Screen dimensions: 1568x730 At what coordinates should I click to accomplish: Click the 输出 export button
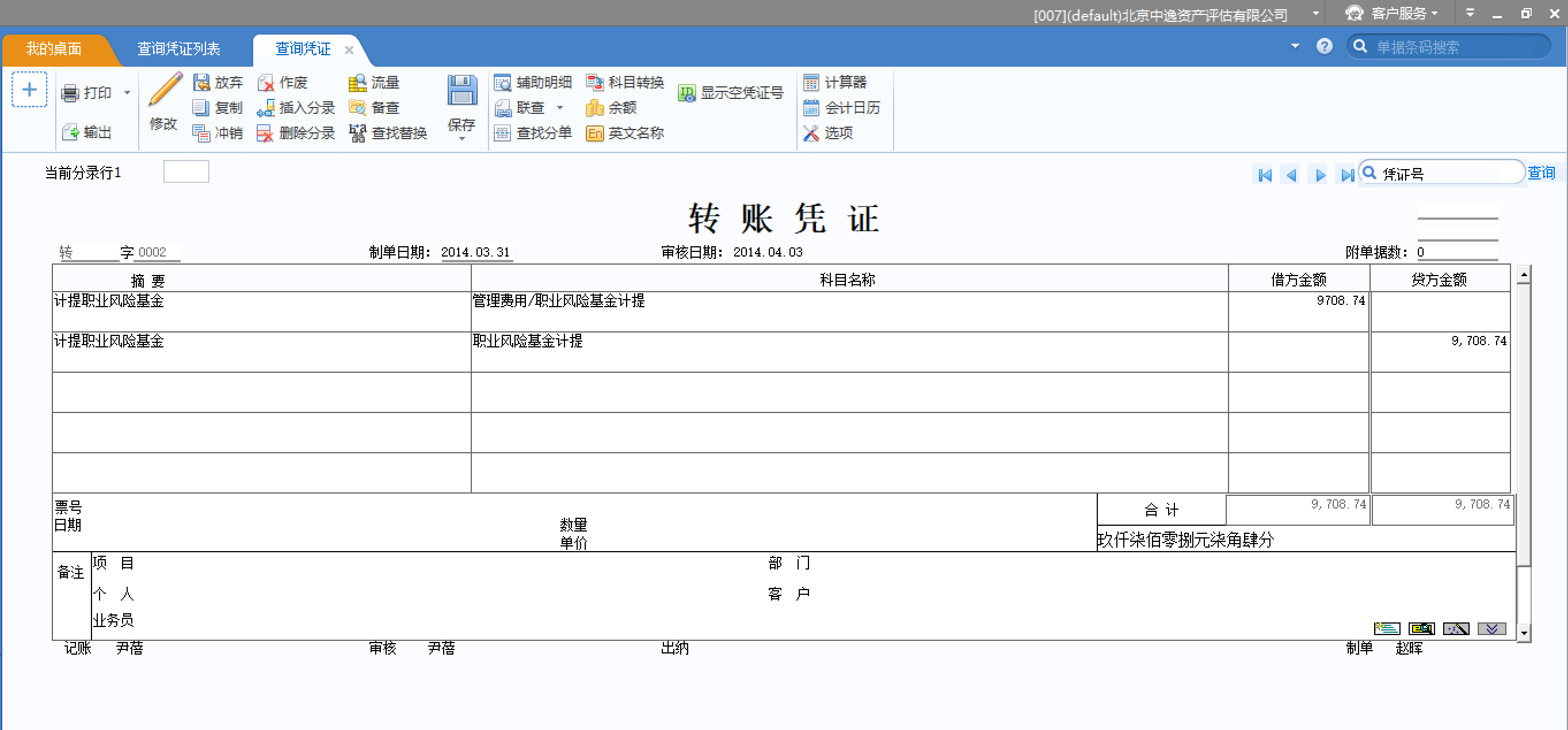click(x=87, y=132)
